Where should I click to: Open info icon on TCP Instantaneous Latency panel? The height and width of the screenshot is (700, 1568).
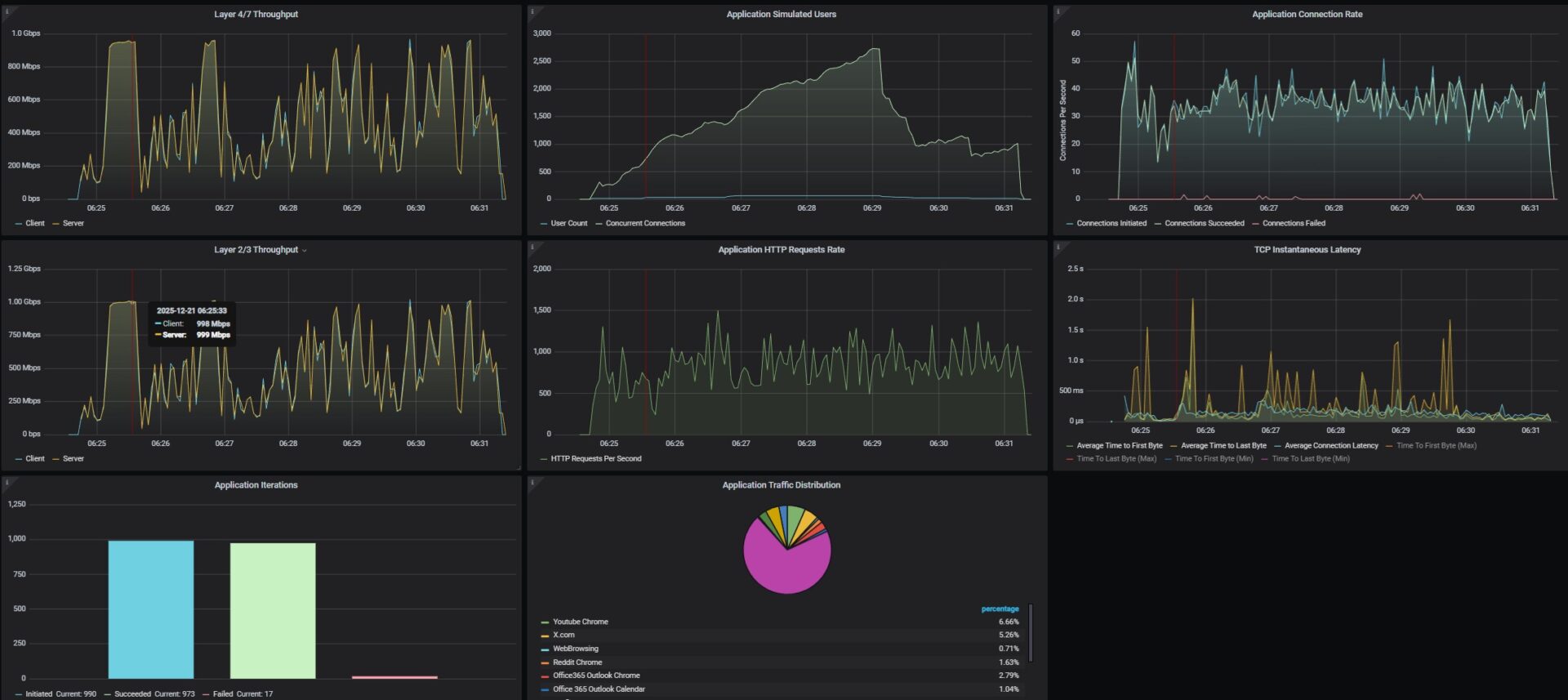[1058, 246]
